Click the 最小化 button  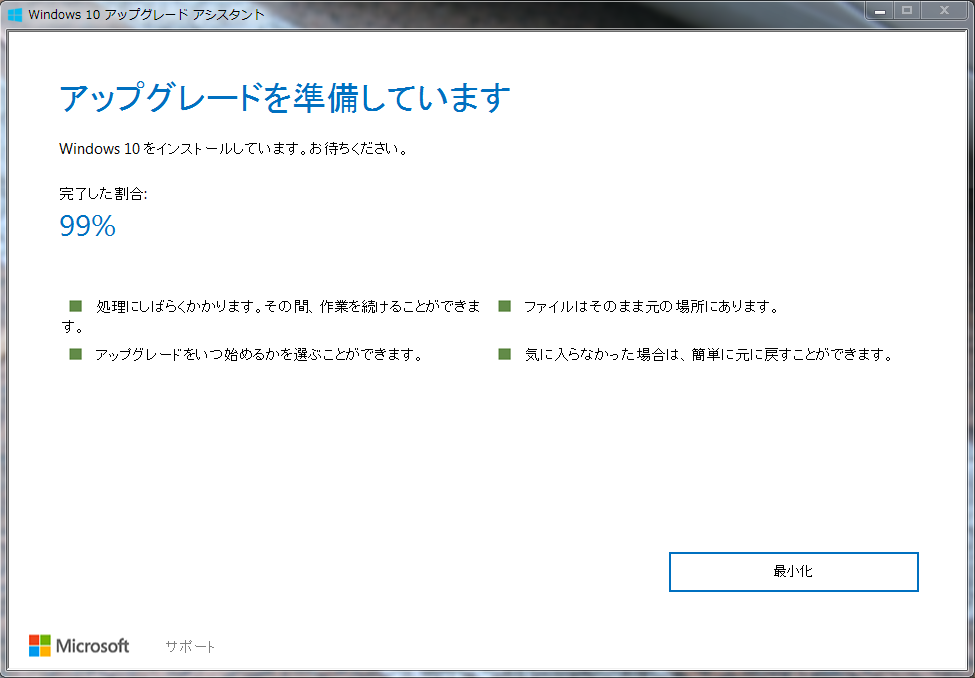[x=793, y=572]
